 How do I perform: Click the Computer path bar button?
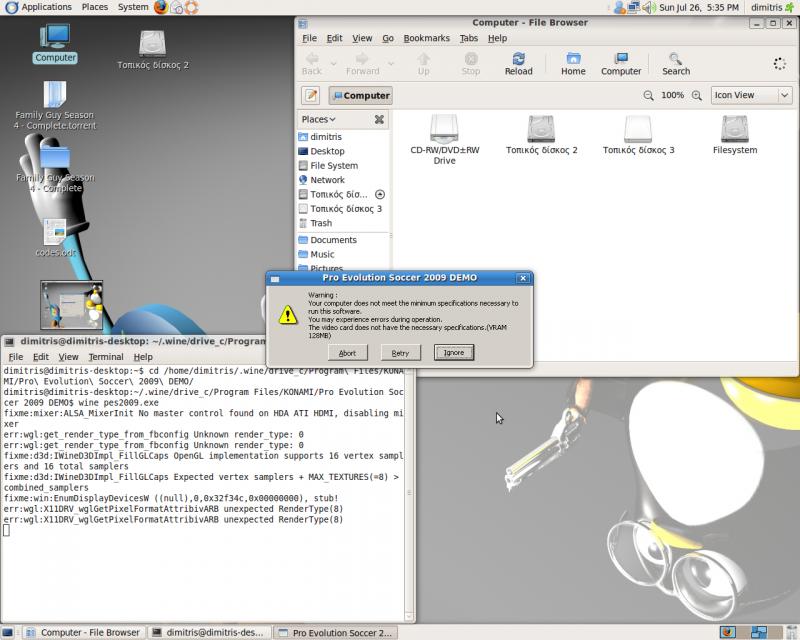coord(361,95)
